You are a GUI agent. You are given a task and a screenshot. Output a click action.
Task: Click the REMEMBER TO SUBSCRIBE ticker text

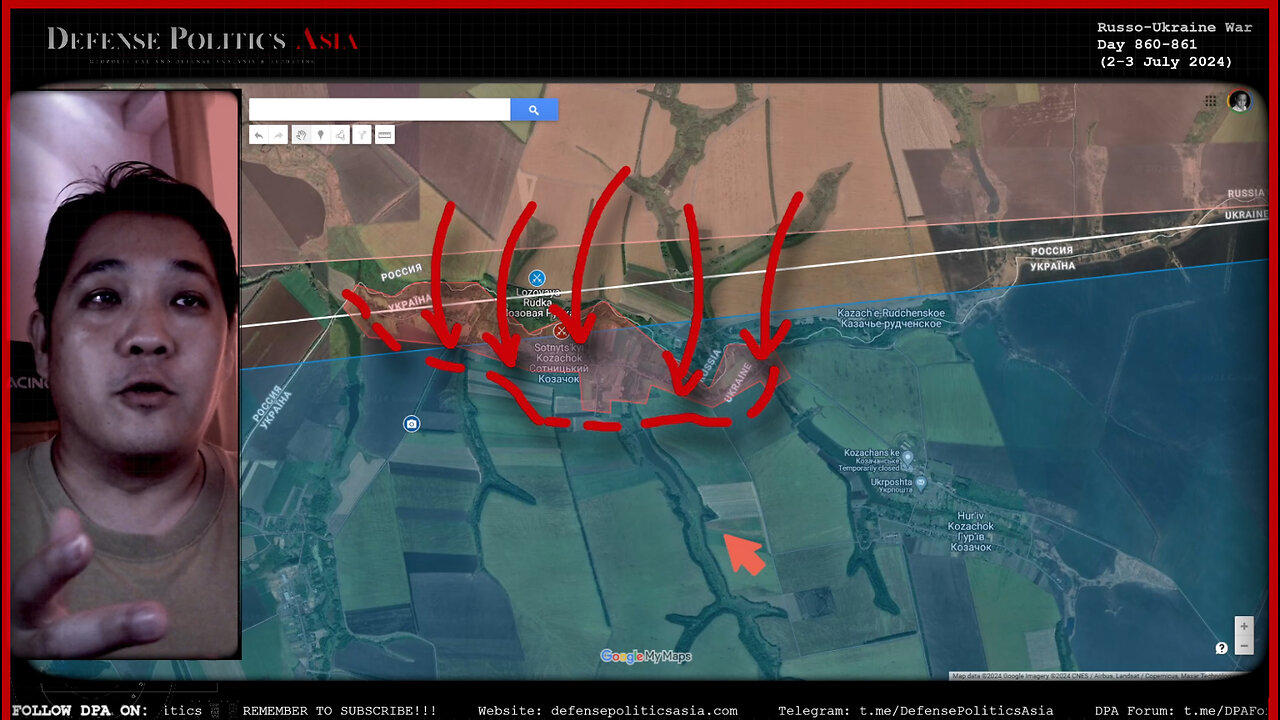pos(339,710)
